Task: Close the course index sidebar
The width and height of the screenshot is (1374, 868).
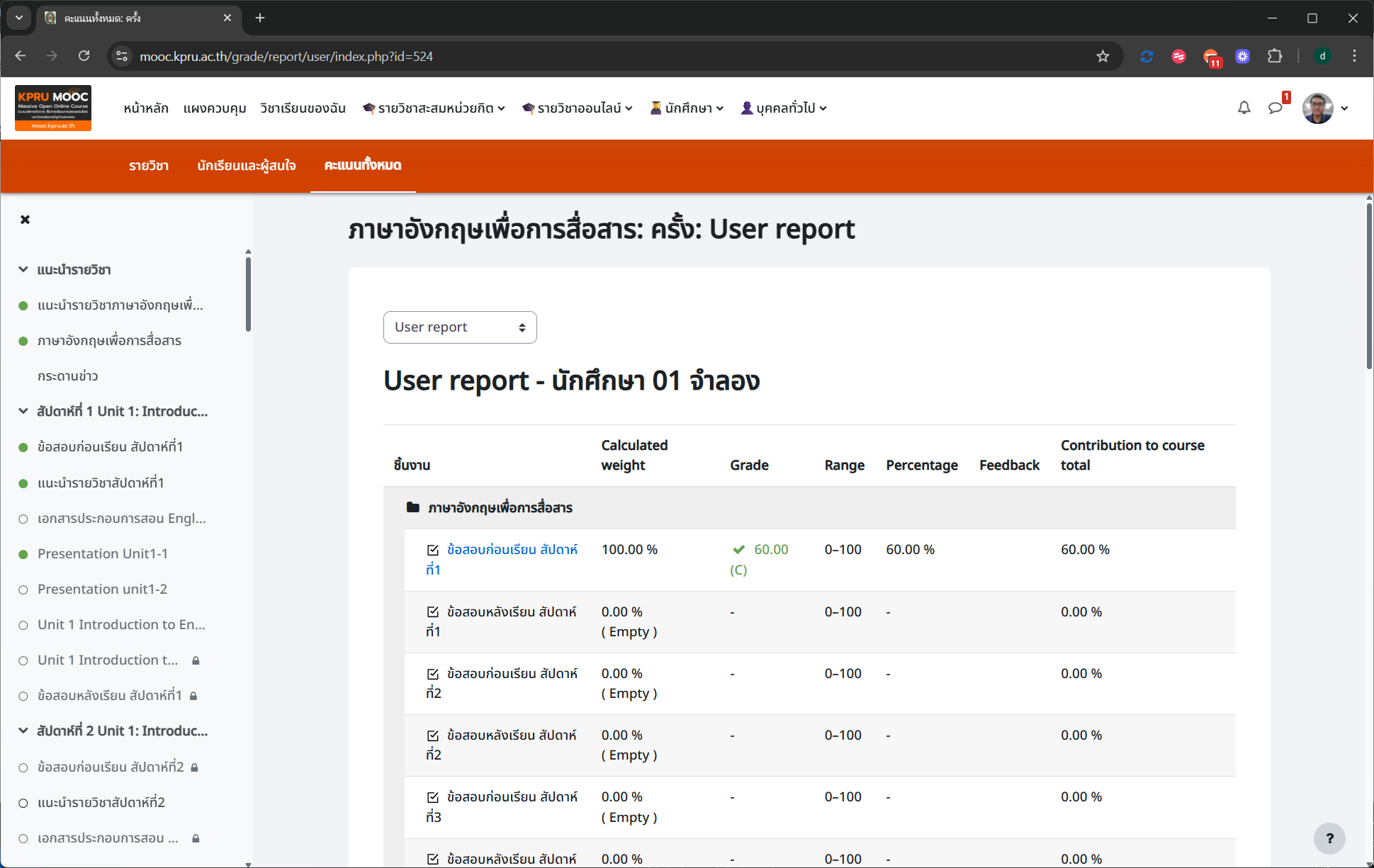Action: 25,220
